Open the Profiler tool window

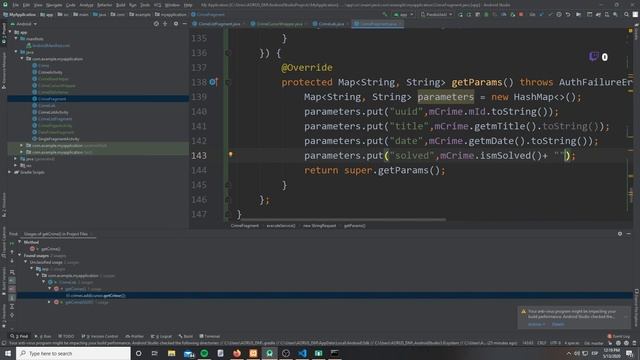(135, 336)
